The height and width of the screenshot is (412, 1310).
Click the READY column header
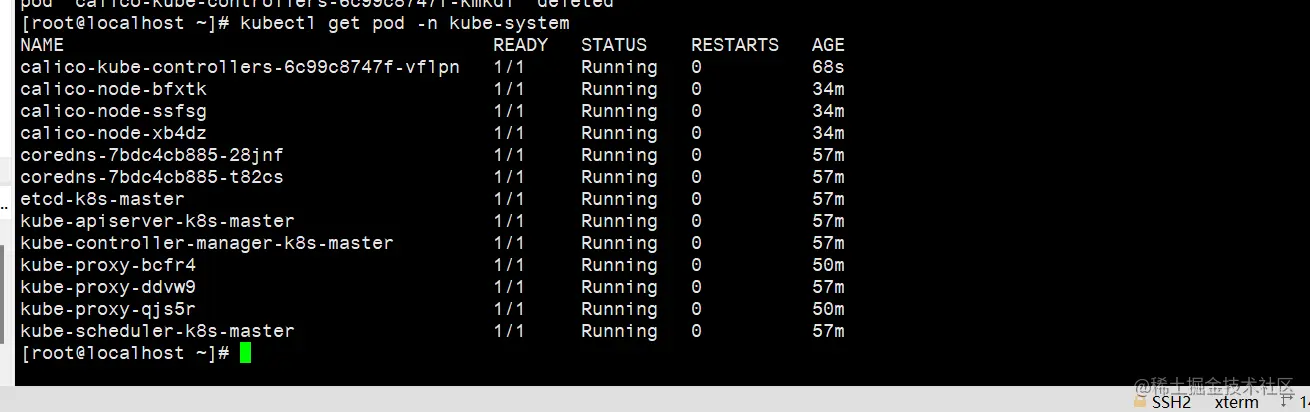click(520, 45)
